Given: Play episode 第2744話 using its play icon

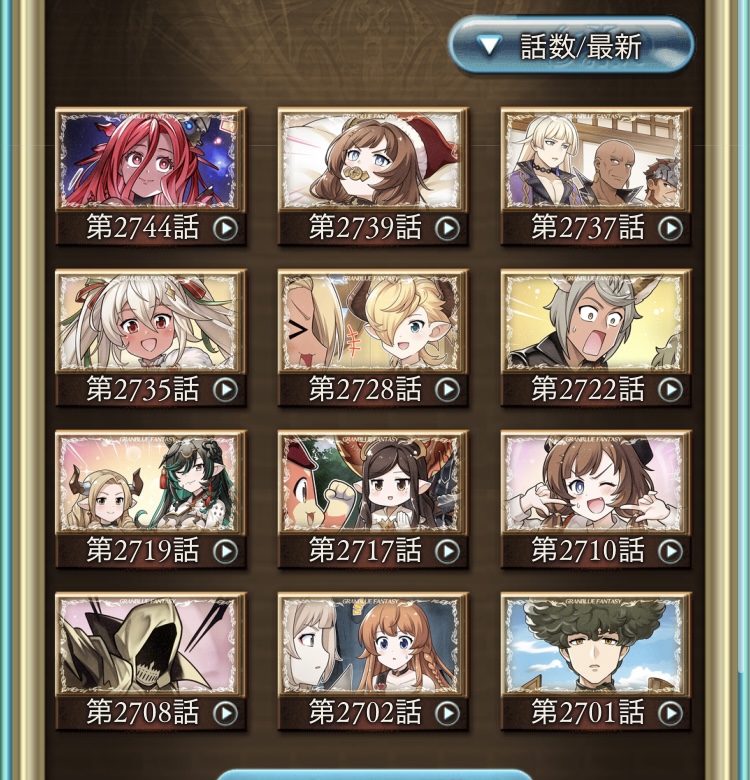Looking at the screenshot, I should click(x=225, y=228).
